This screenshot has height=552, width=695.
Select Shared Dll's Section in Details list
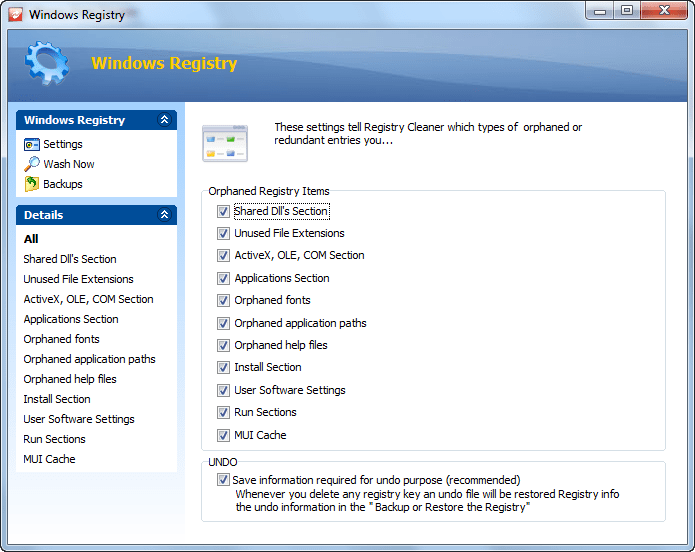(70, 259)
